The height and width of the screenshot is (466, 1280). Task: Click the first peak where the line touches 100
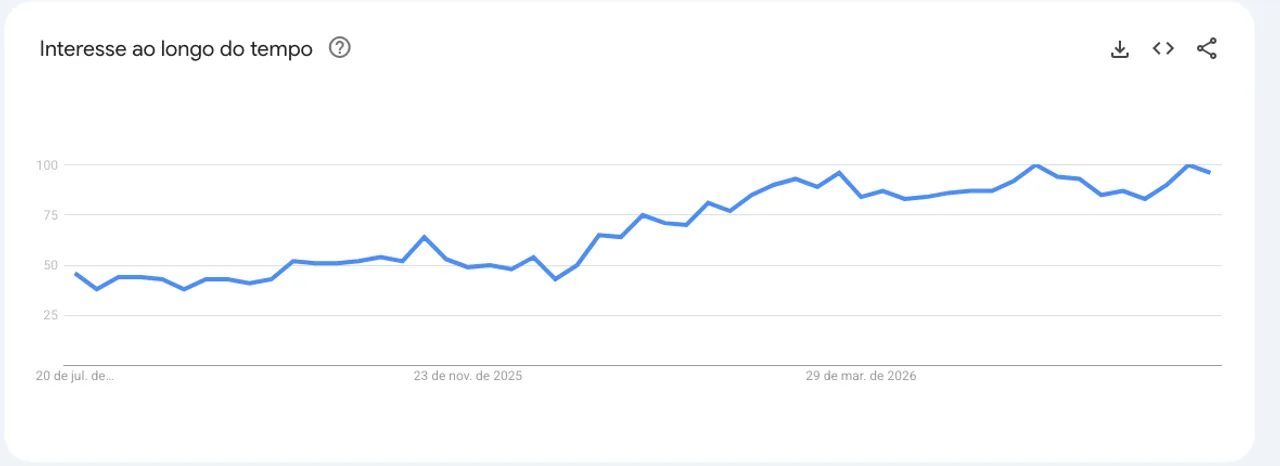click(x=1035, y=165)
